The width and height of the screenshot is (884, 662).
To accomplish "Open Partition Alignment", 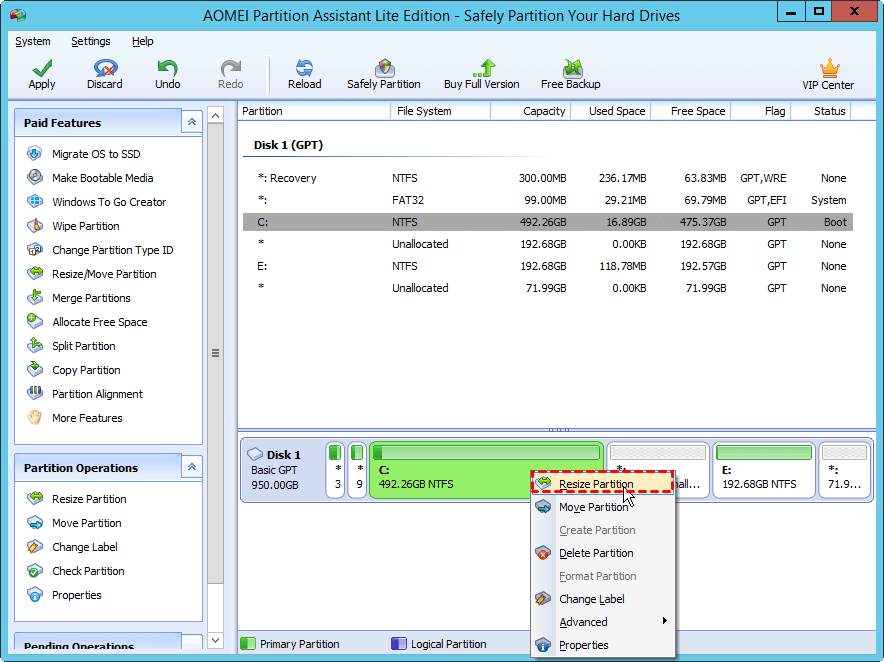I will (x=97, y=394).
